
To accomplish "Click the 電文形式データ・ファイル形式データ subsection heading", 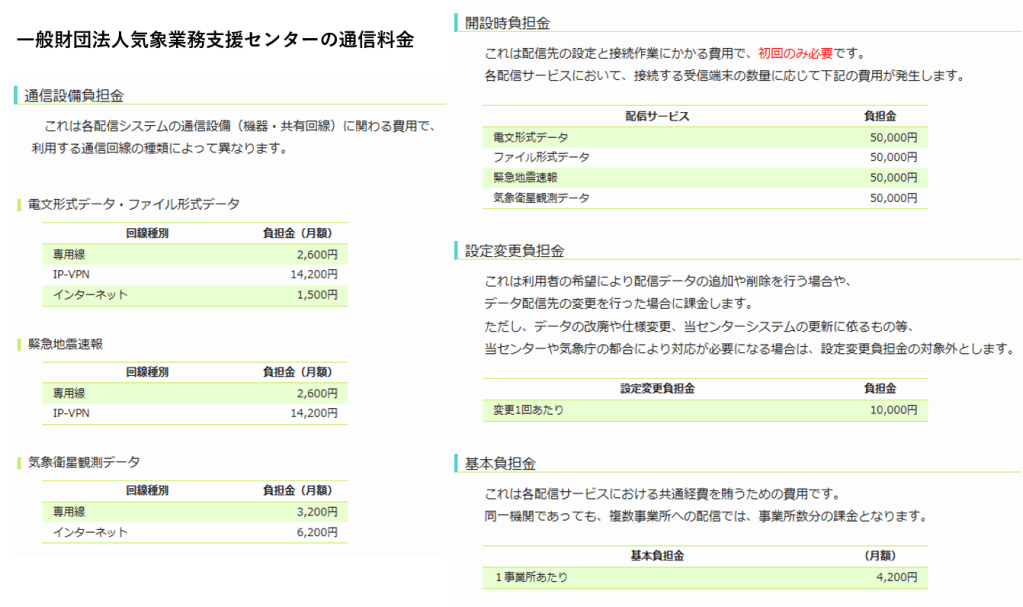I will [133, 204].
